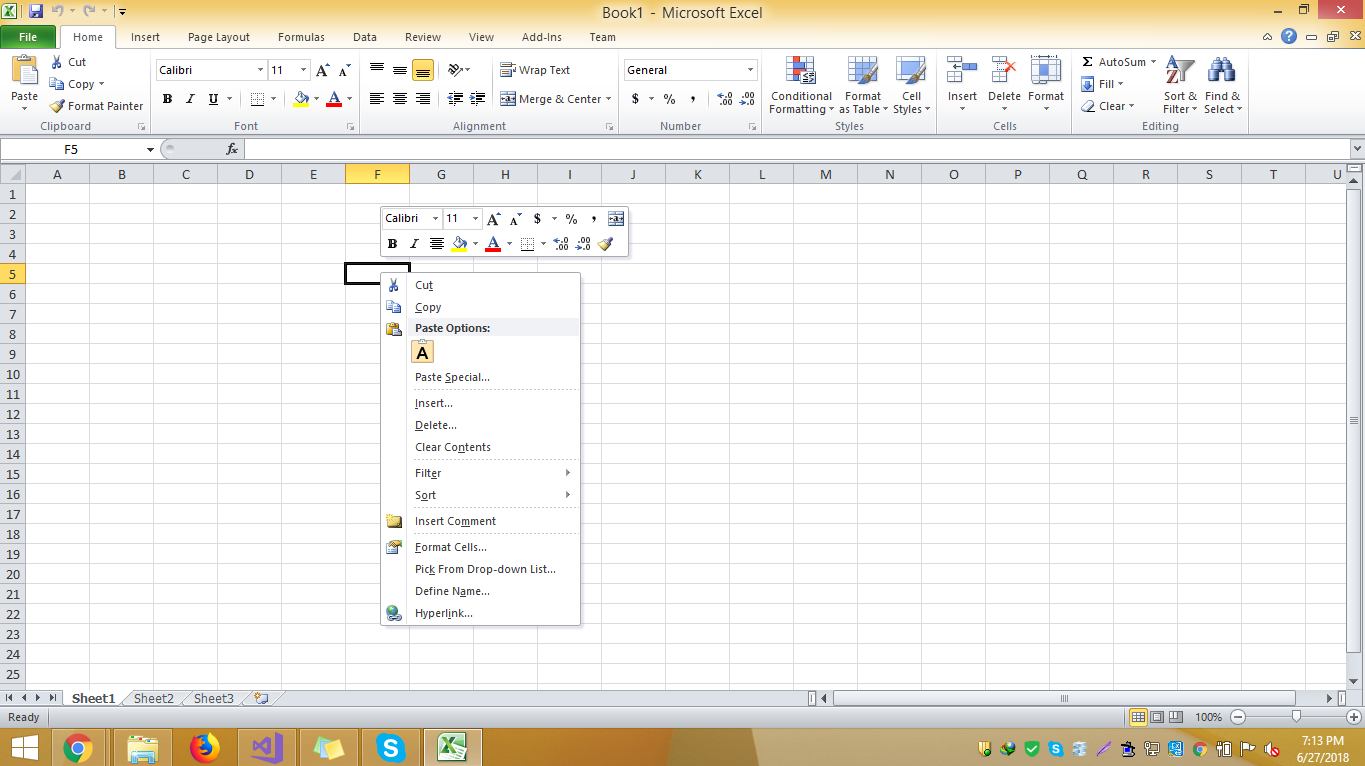Pick the red Font Color swatch
Image resolution: width=1365 pixels, height=766 pixels.
[x=334, y=97]
